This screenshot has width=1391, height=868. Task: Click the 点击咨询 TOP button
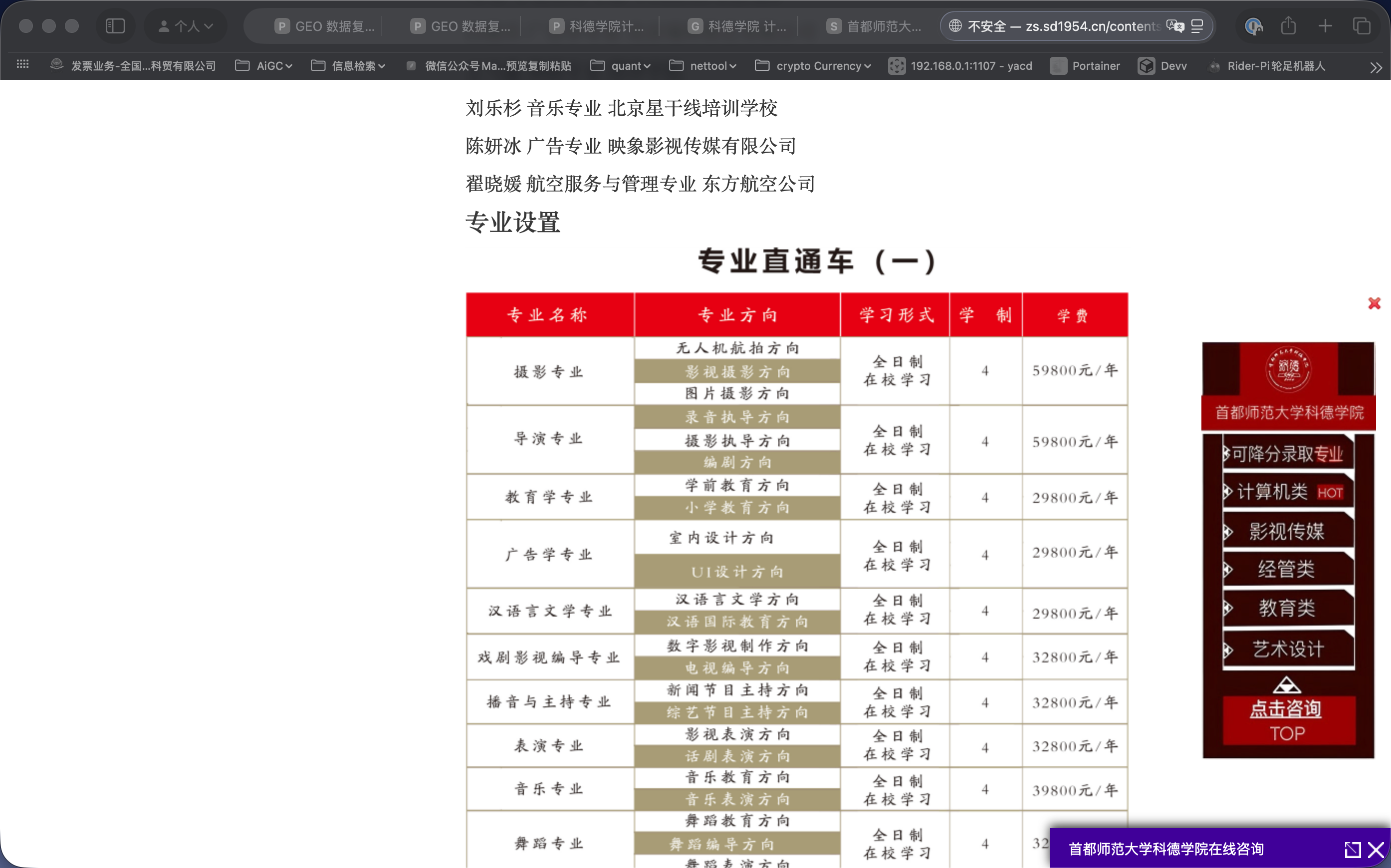1288,720
